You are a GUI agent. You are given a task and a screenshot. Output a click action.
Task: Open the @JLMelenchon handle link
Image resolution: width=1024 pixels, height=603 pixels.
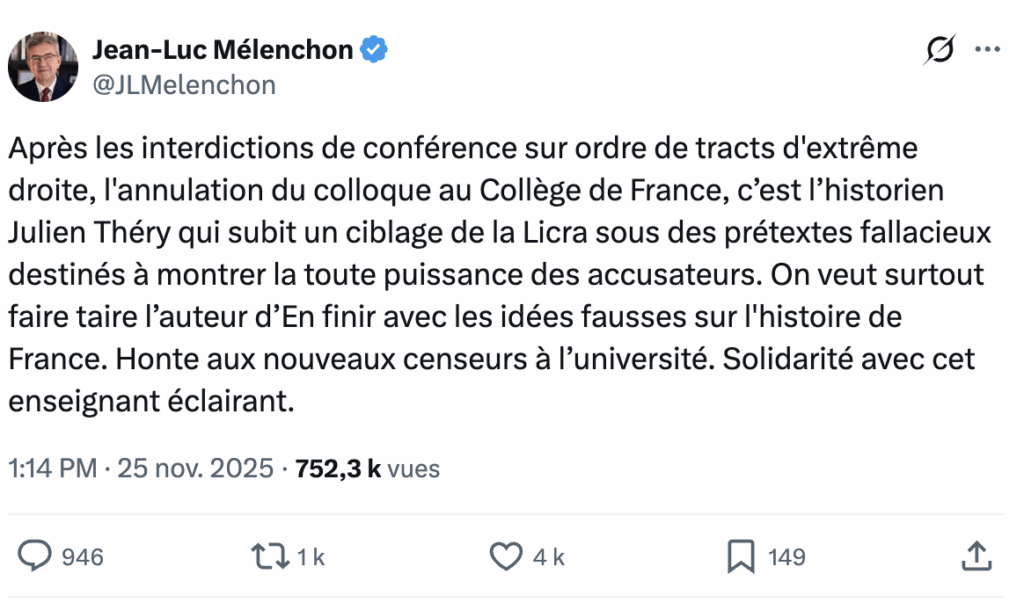184,85
